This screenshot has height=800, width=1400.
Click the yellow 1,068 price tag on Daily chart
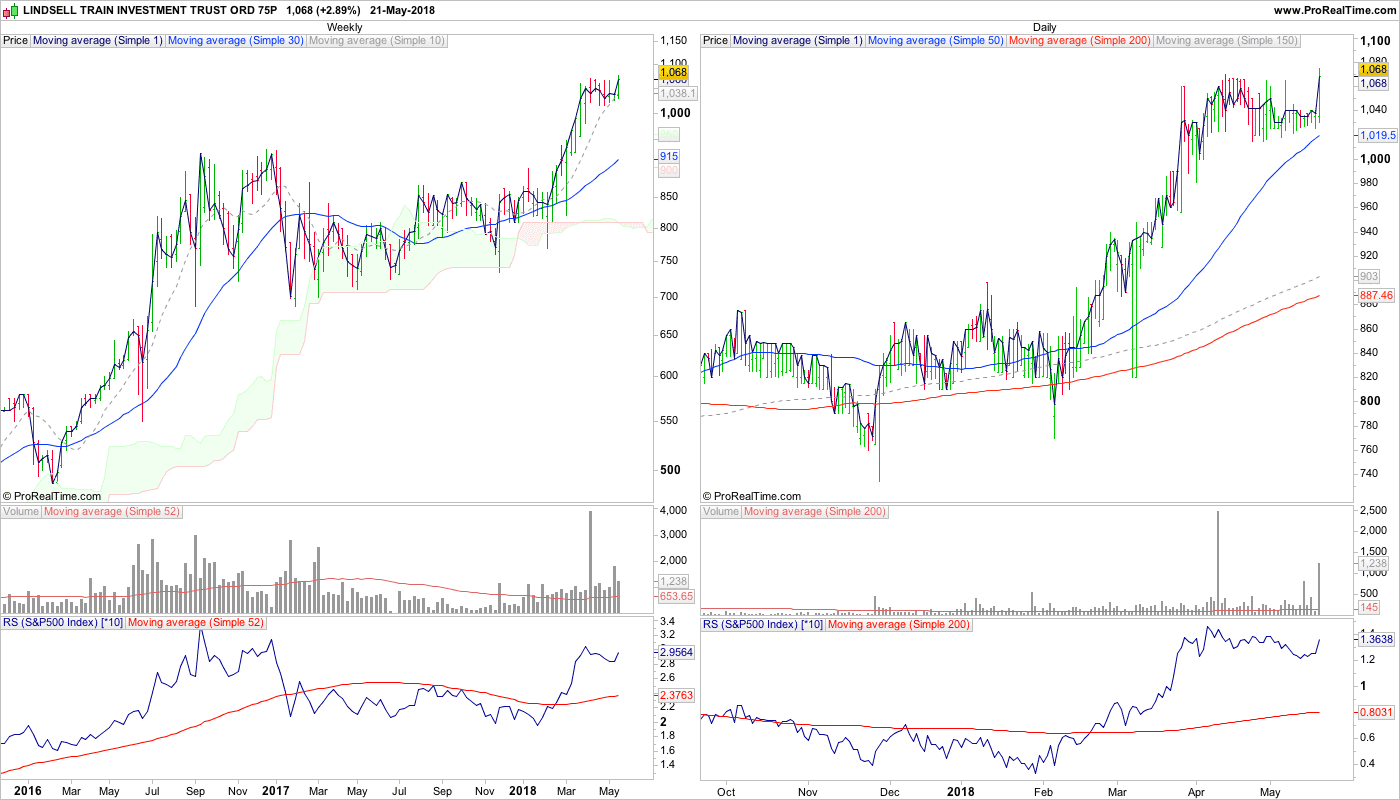tap(1373, 69)
